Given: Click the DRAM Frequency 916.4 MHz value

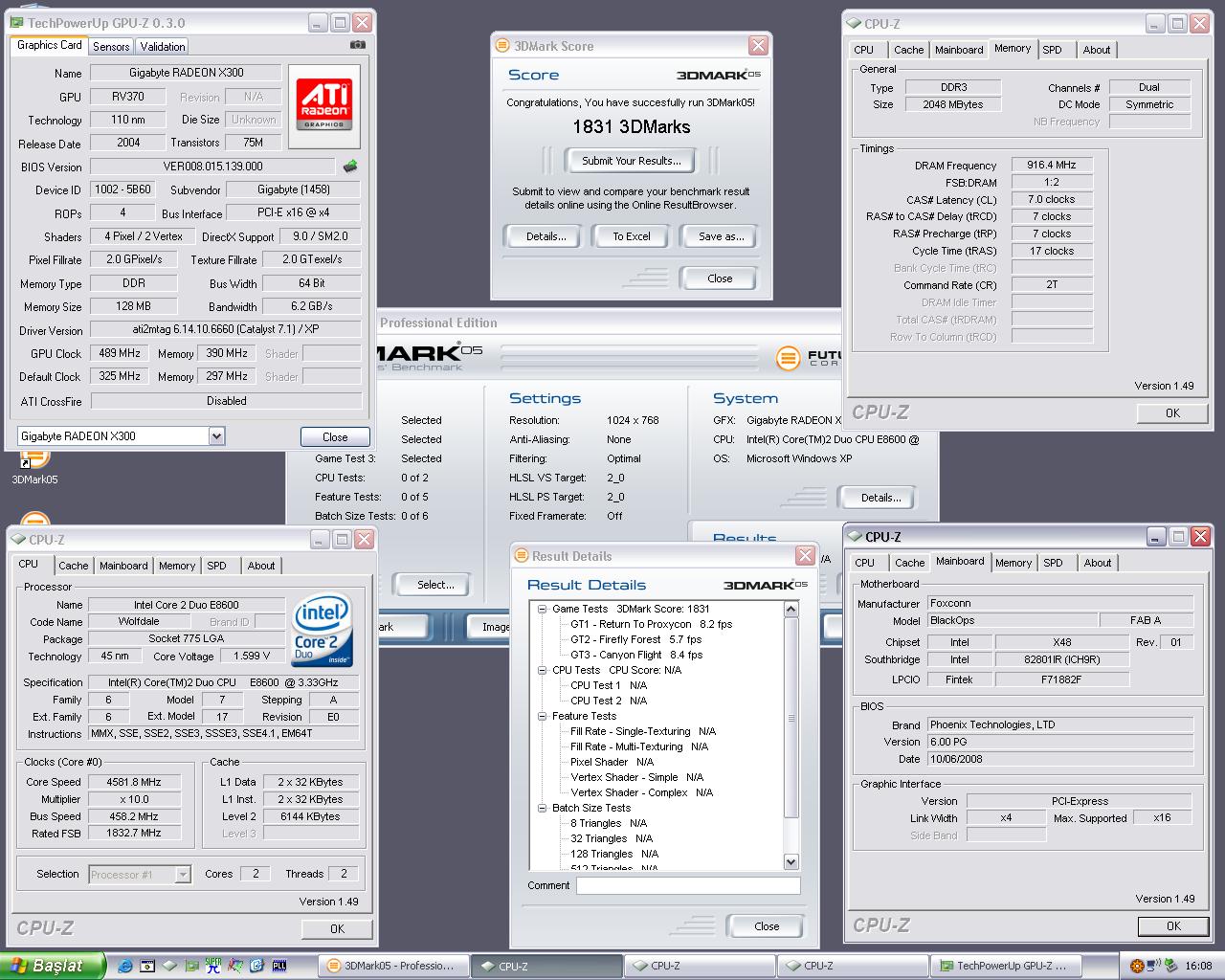Looking at the screenshot, I should (x=1051, y=165).
